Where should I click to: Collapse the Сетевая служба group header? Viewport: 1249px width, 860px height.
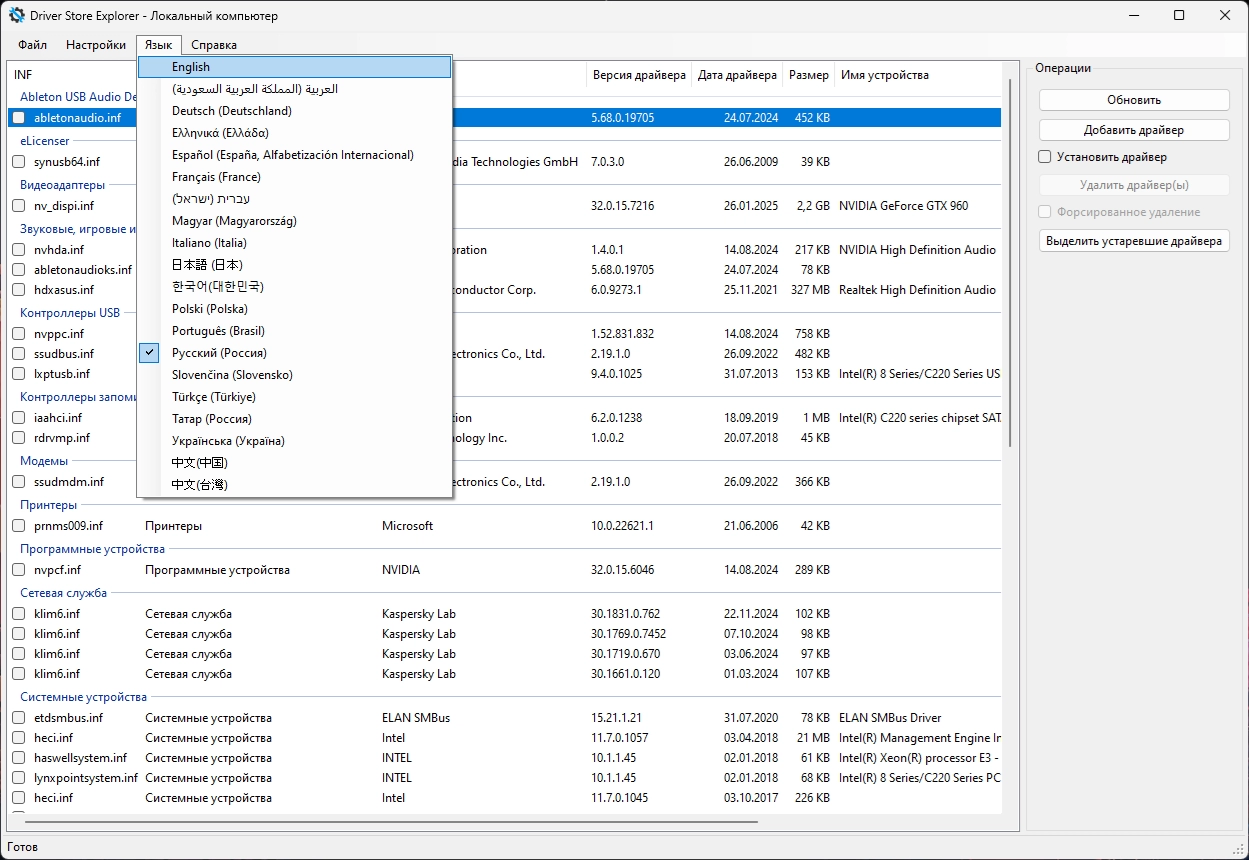tap(64, 593)
